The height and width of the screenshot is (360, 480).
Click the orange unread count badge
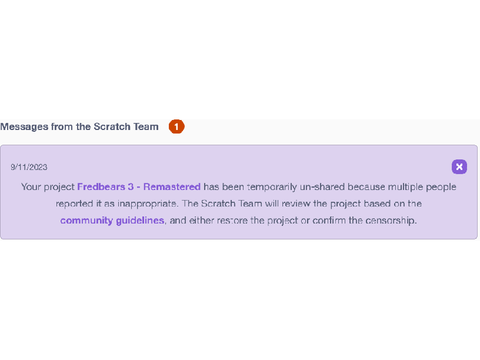176,127
